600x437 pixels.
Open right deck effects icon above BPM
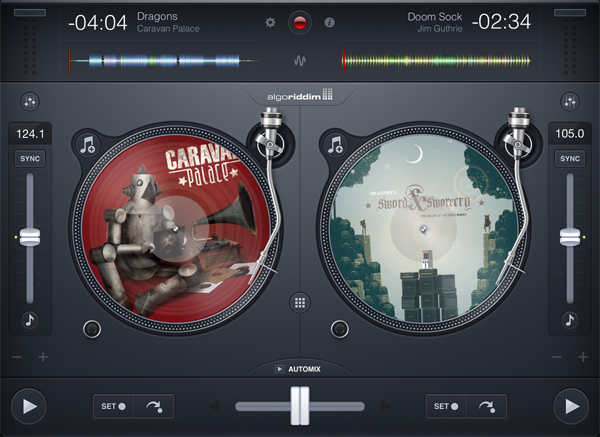(x=570, y=101)
